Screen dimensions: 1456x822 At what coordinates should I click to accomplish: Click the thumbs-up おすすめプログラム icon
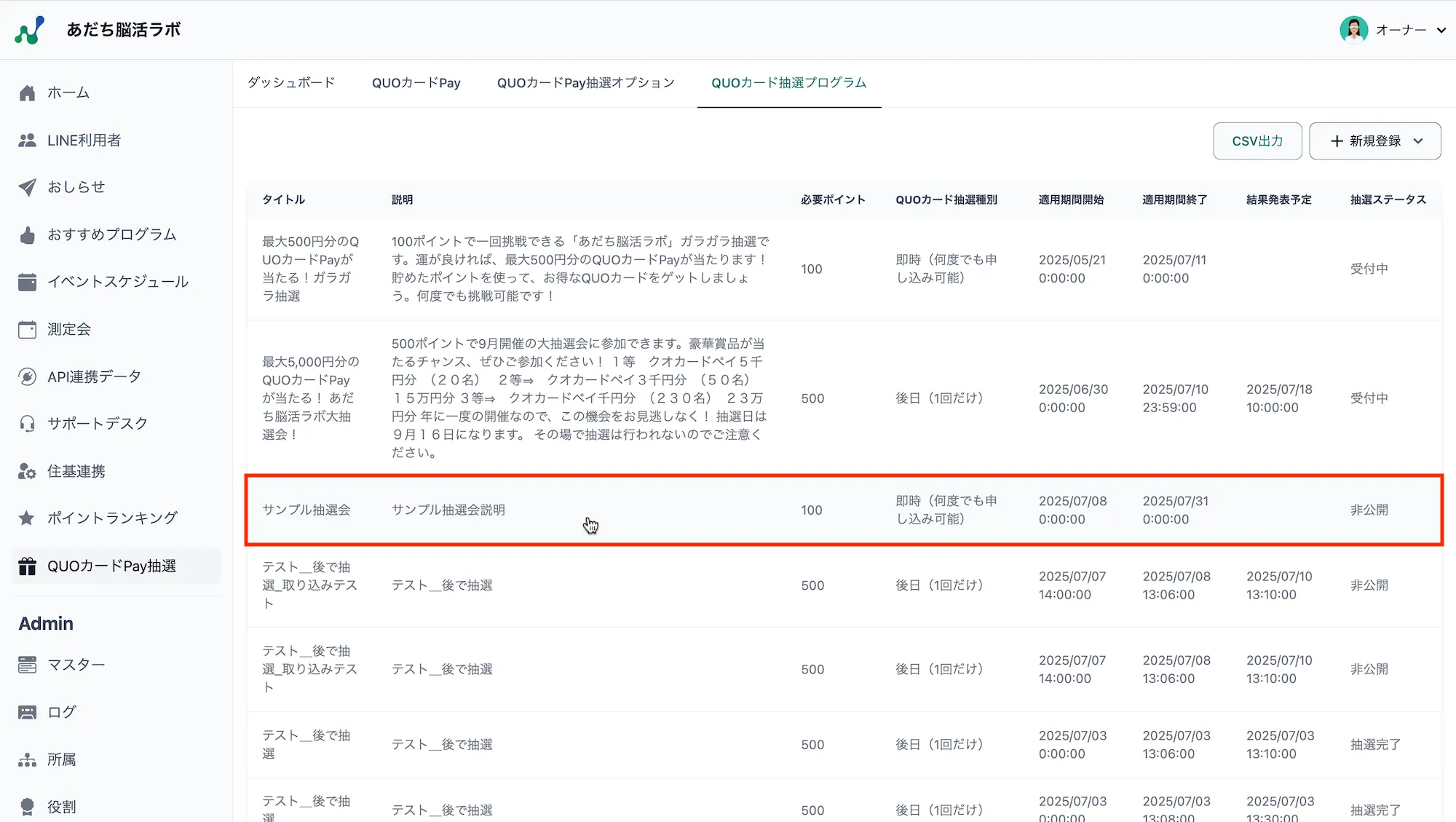click(27, 235)
